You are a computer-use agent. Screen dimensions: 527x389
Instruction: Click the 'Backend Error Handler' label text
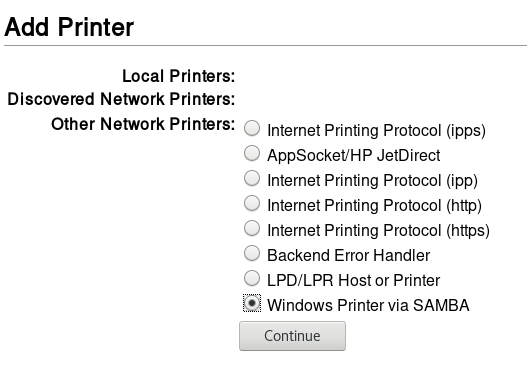(x=349, y=256)
